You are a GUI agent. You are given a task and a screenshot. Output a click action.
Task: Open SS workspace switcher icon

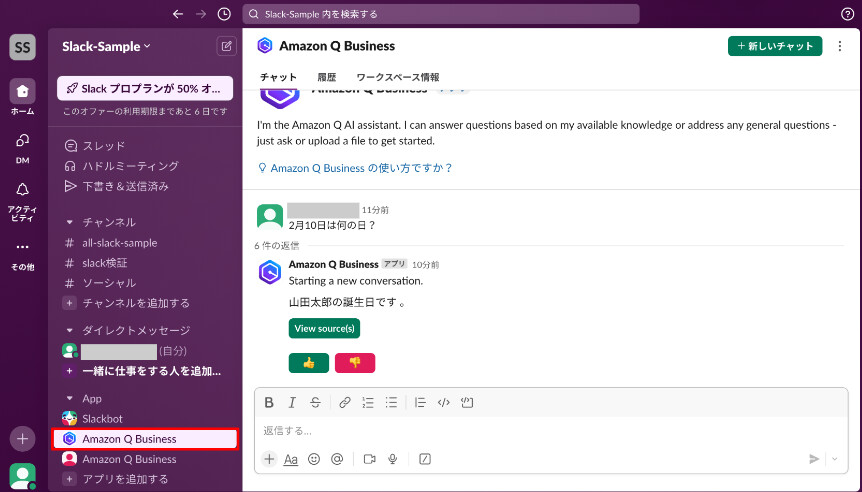tap(23, 47)
